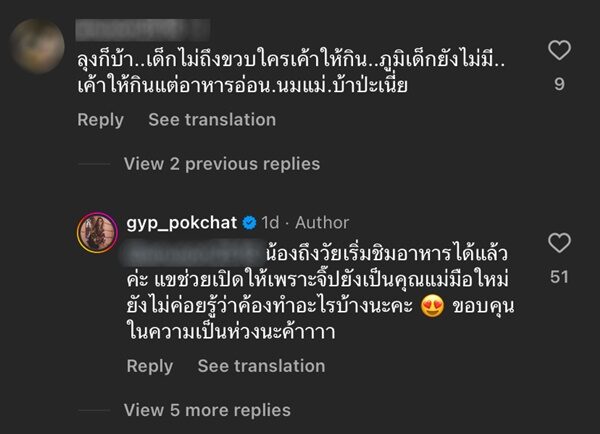This screenshot has width=600, height=434.
Task: Open gyp_pokchat's profile picture
Action: click(x=97, y=233)
